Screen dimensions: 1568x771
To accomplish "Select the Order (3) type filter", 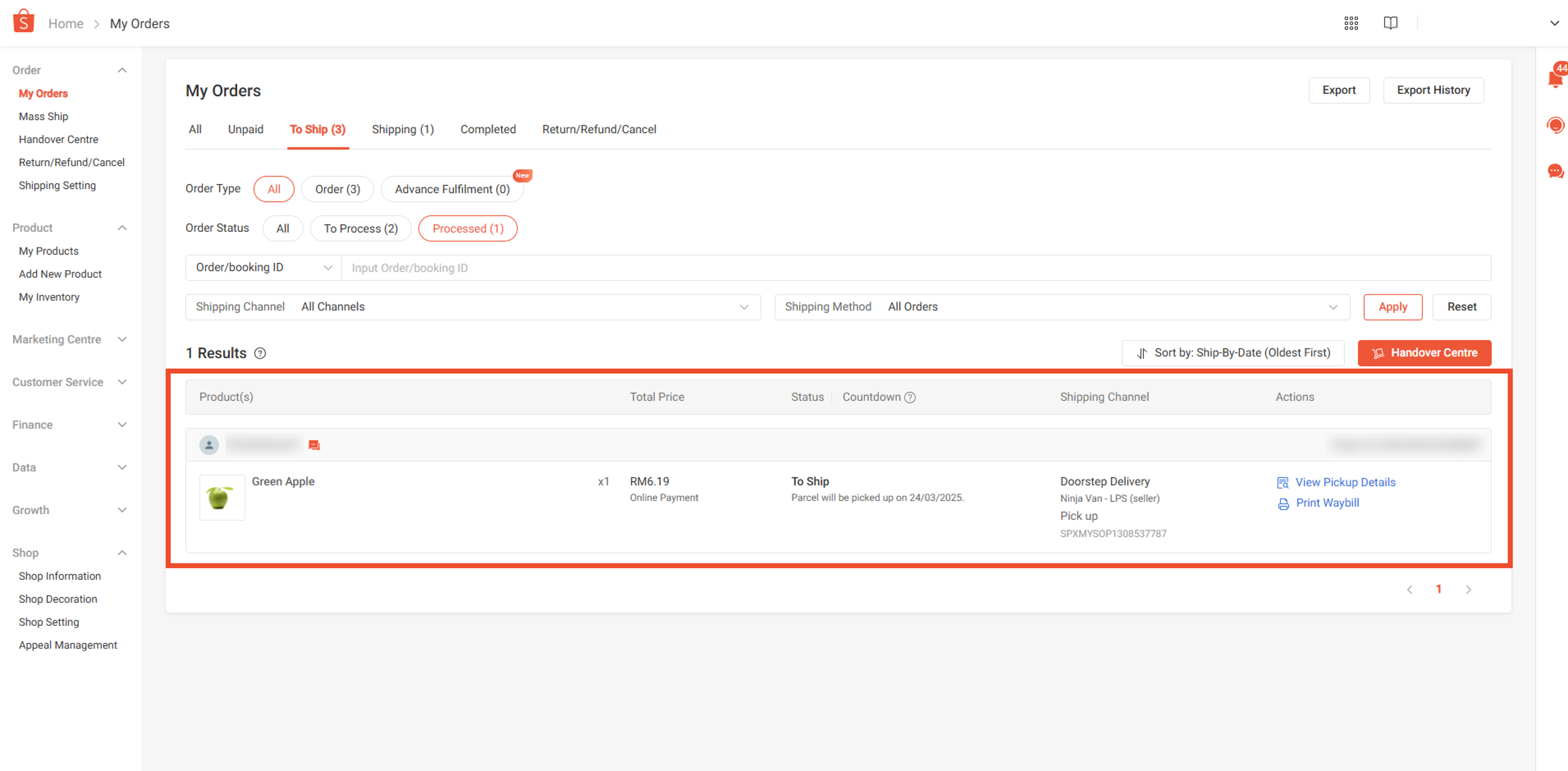I will (337, 189).
